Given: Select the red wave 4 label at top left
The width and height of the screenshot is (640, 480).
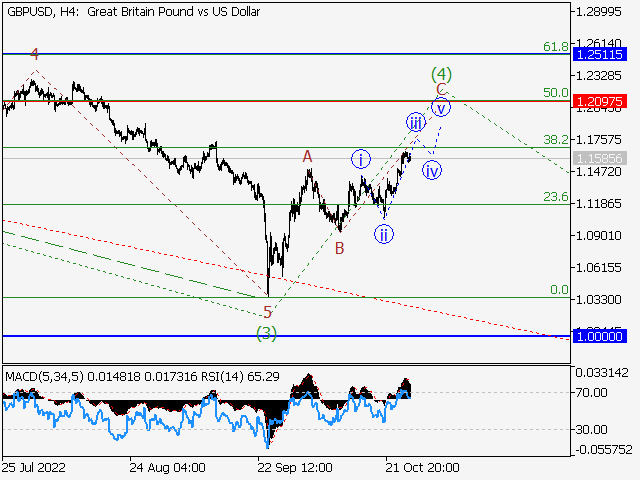Looking at the screenshot, I should pyautogui.click(x=35, y=53).
